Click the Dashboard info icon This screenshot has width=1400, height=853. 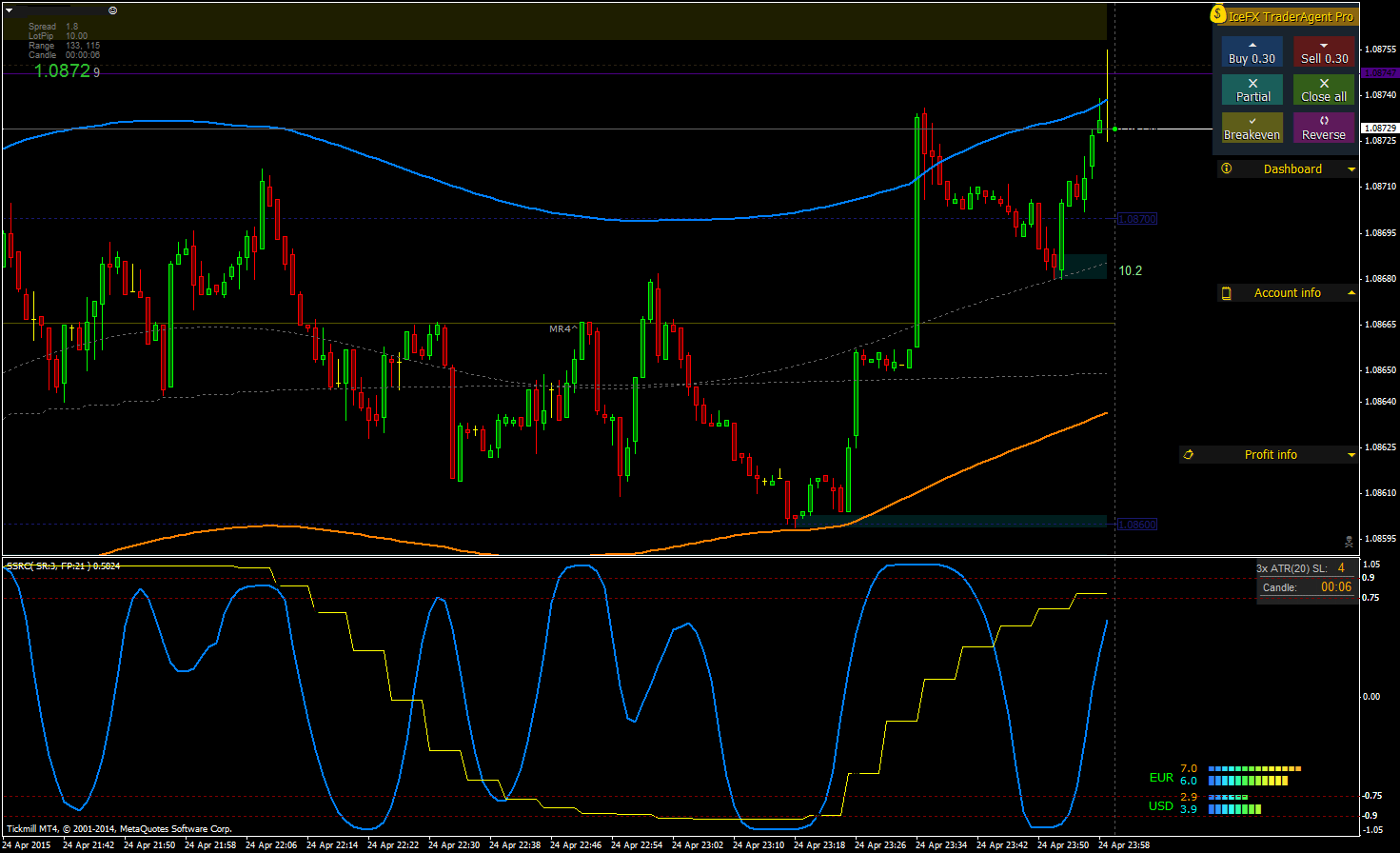pyautogui.click(x=1227, y=169)
